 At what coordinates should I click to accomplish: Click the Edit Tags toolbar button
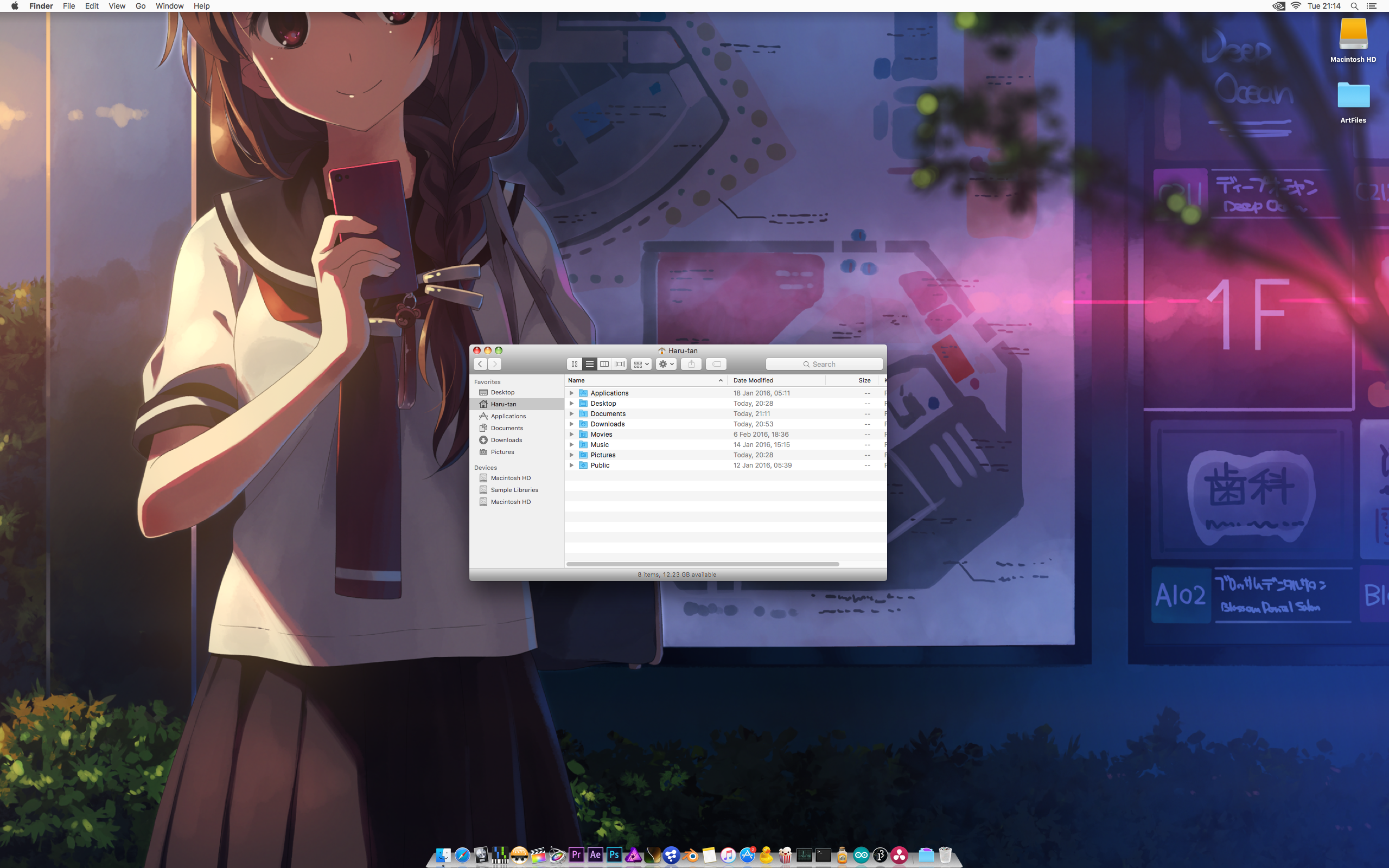(x=716, y=364)
